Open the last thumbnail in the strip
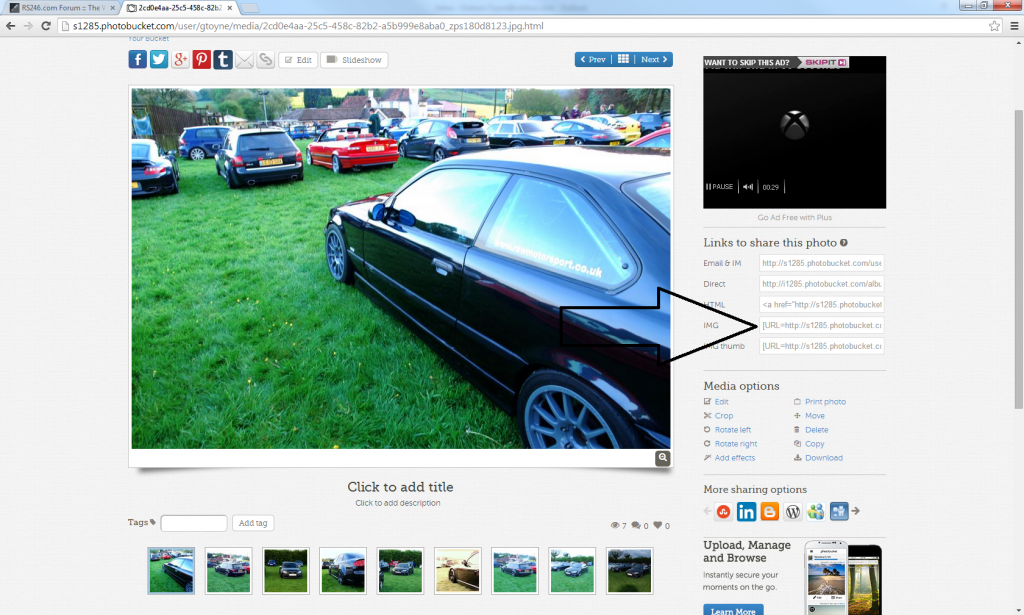 coord(630,571)
